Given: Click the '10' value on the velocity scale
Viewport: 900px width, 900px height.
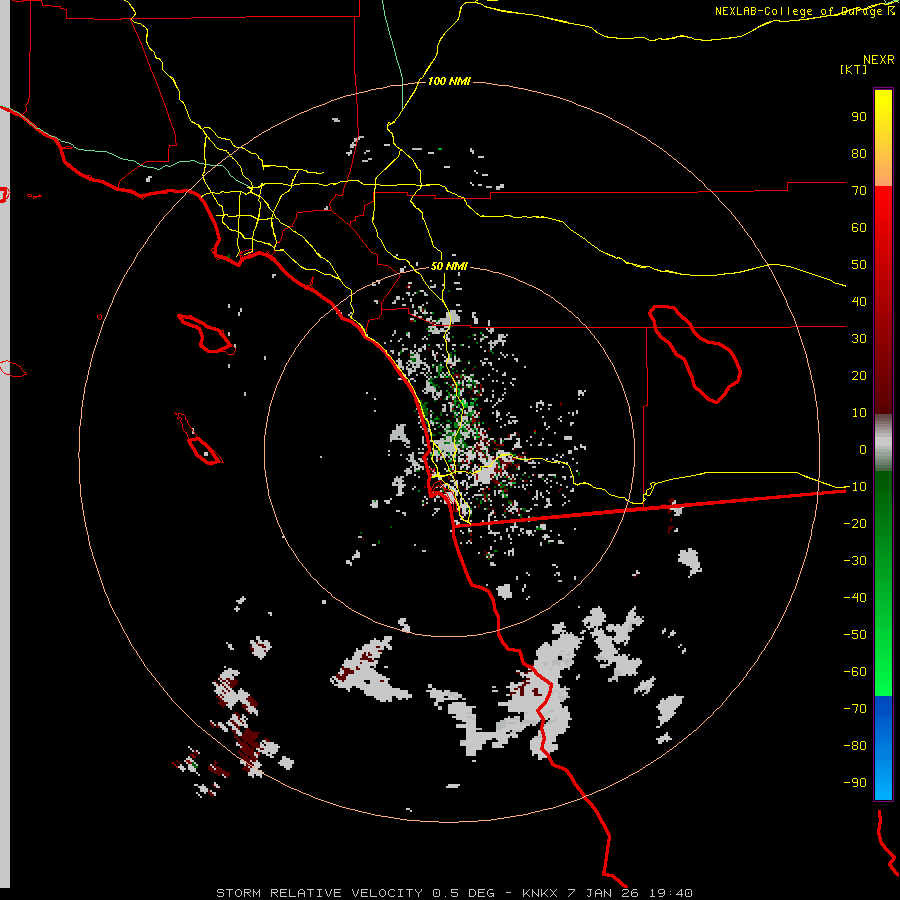Looking at the screenshot, I should tap(859, 413).
